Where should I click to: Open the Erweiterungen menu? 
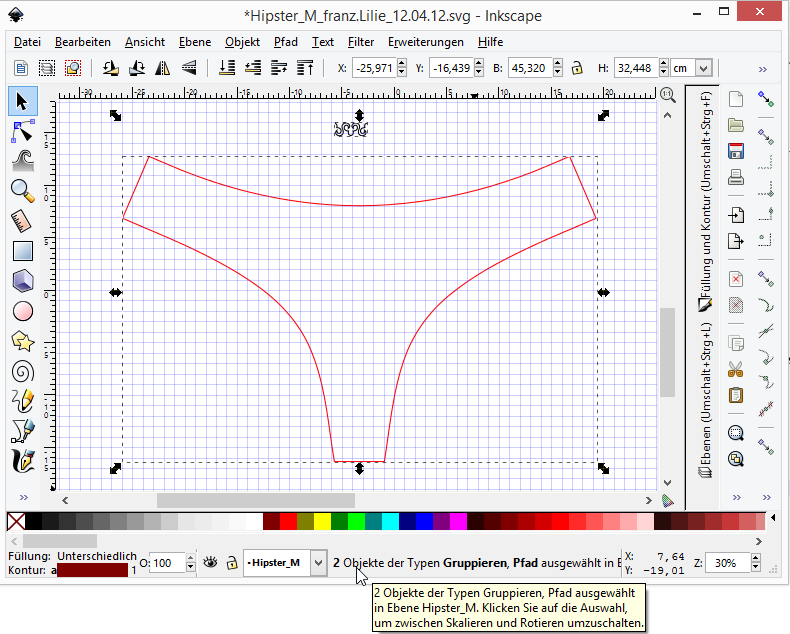click(x=425, y=42)
